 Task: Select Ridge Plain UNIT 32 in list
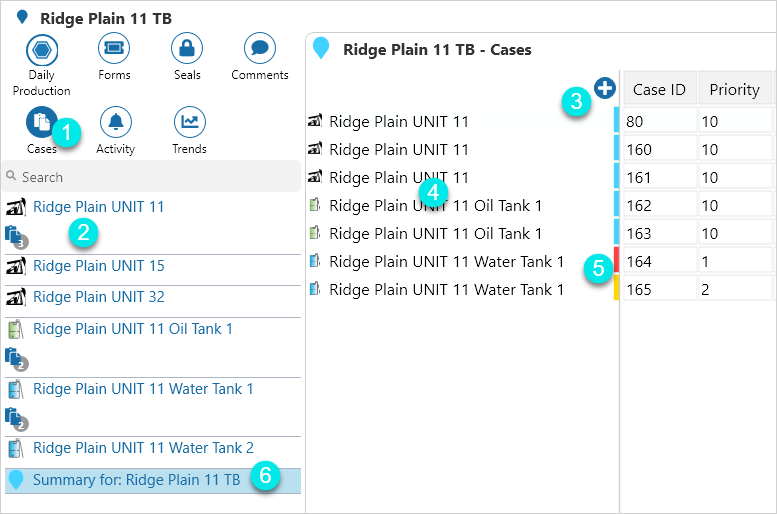[x=98, y=297]
